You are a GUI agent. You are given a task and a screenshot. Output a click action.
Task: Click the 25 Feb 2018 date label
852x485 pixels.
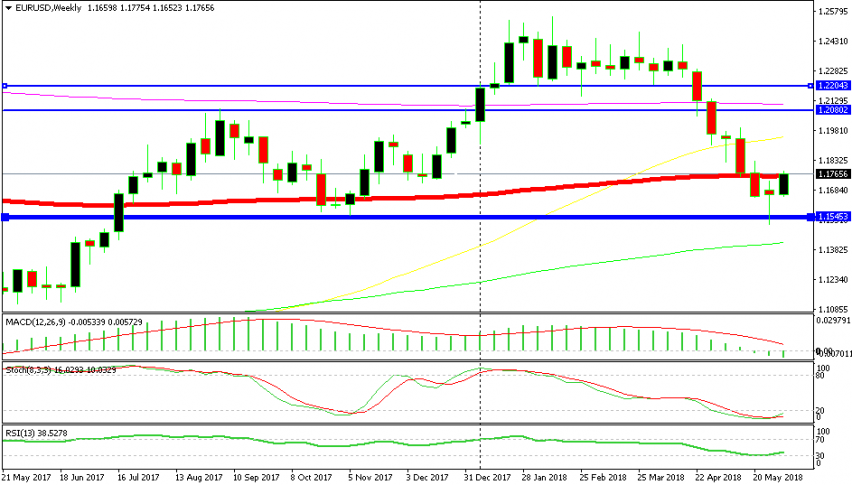click(603, 477)
